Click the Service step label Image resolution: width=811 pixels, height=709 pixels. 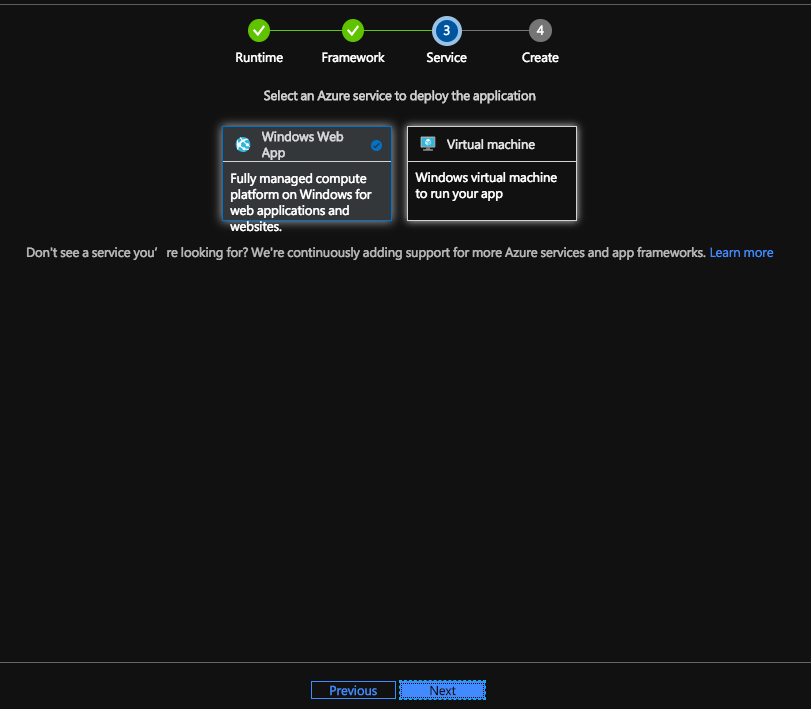tap(446, 57)
